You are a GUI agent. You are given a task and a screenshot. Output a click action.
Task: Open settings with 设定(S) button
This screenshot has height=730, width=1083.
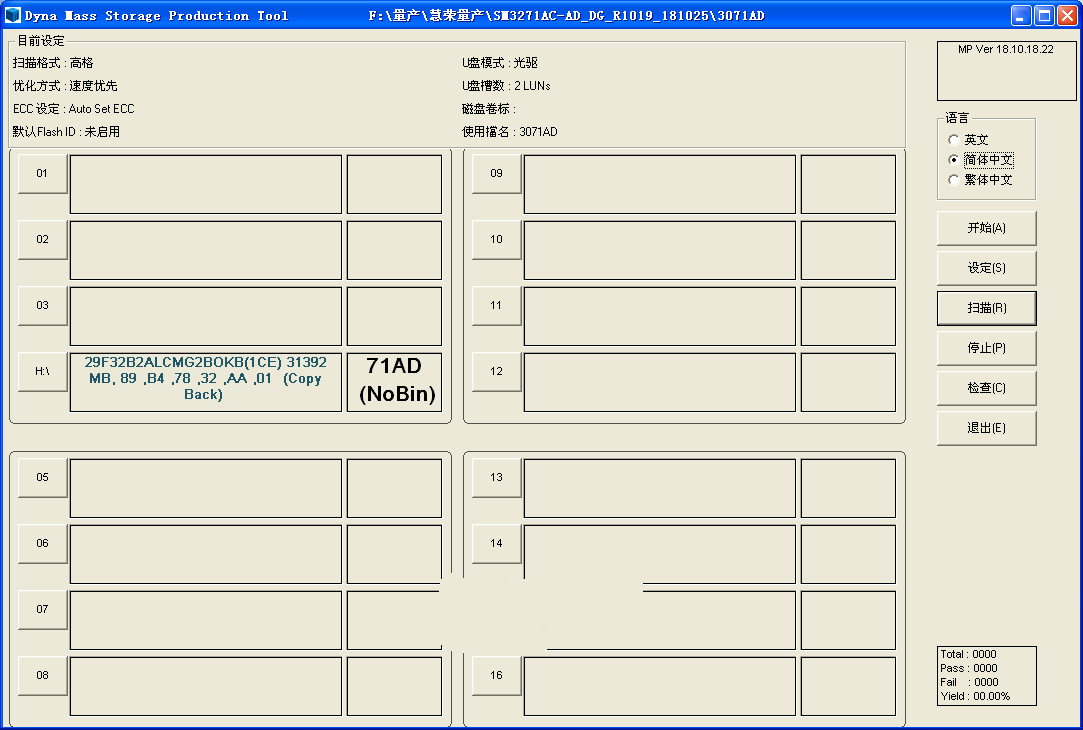click(x=986, y=268)
